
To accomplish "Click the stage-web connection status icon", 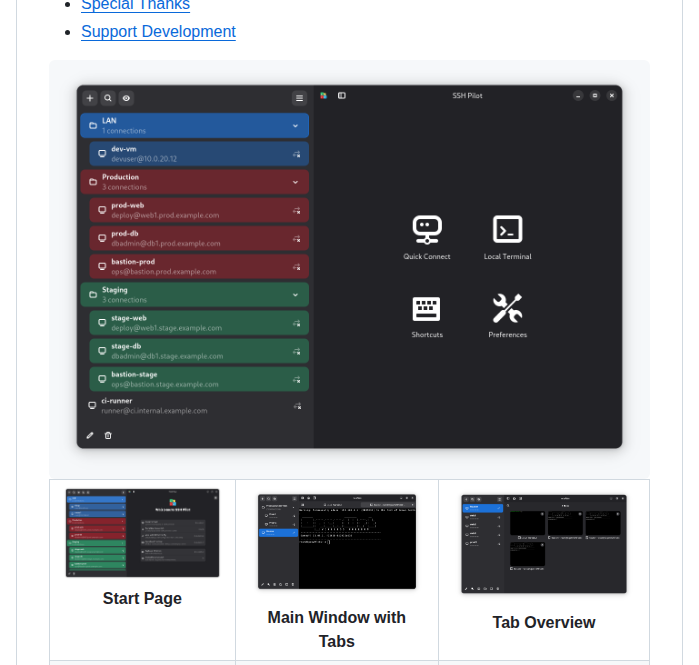I will click(296, 323).
